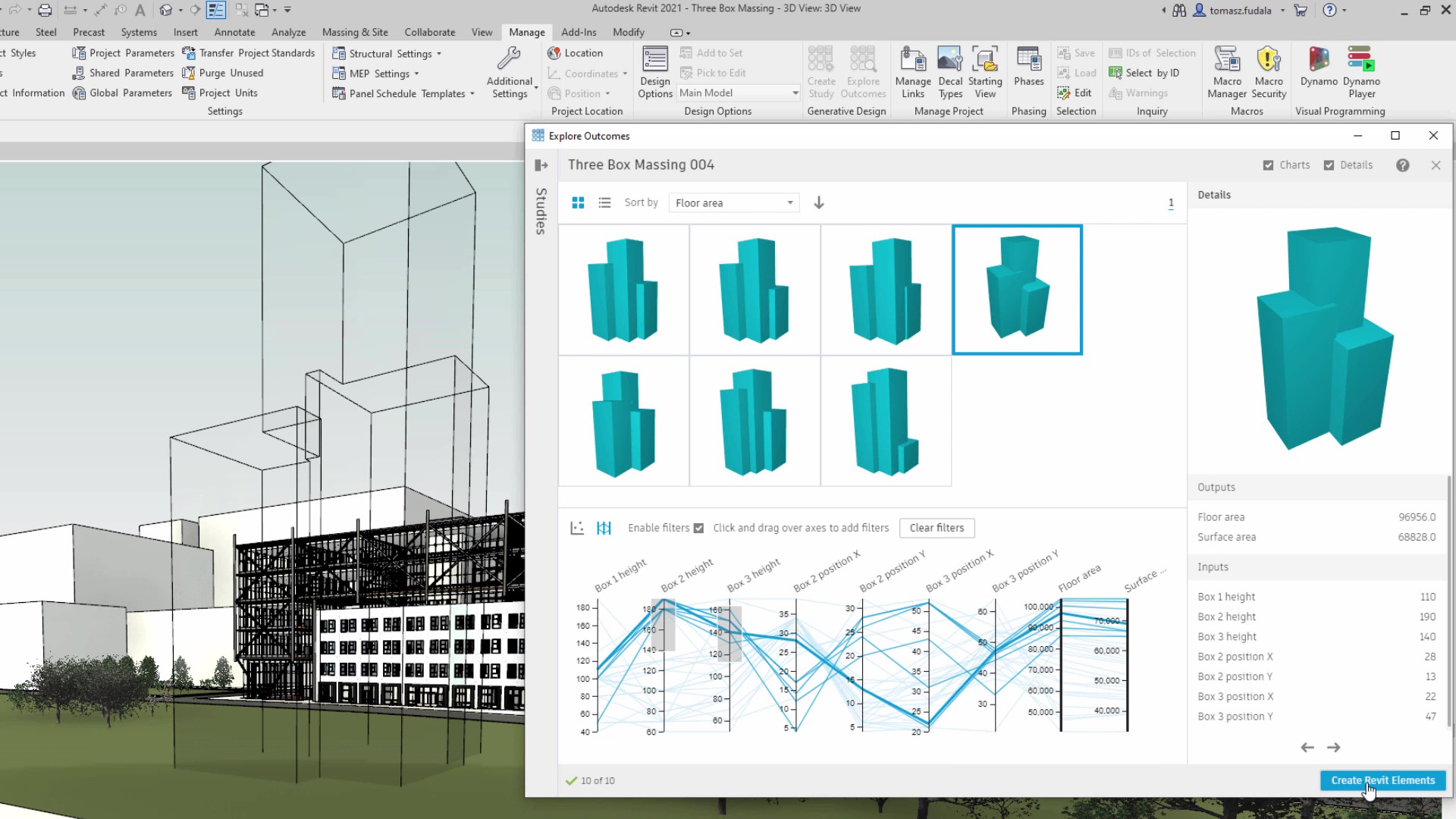Click Create Revit Elements button
Image resolution: width=1456 pixels, height=819 pixels.
coord(1382,780)
